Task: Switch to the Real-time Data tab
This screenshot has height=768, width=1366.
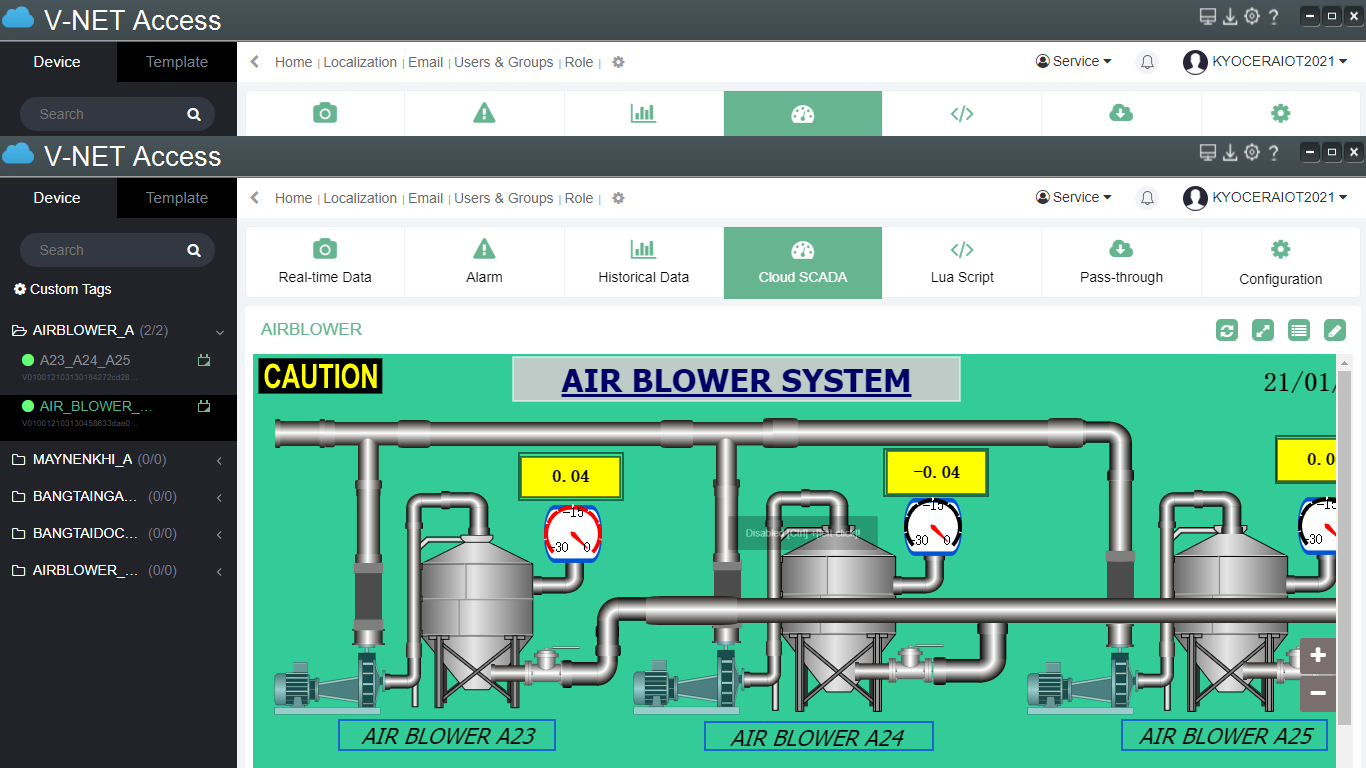Action: [x=325, y=262]
